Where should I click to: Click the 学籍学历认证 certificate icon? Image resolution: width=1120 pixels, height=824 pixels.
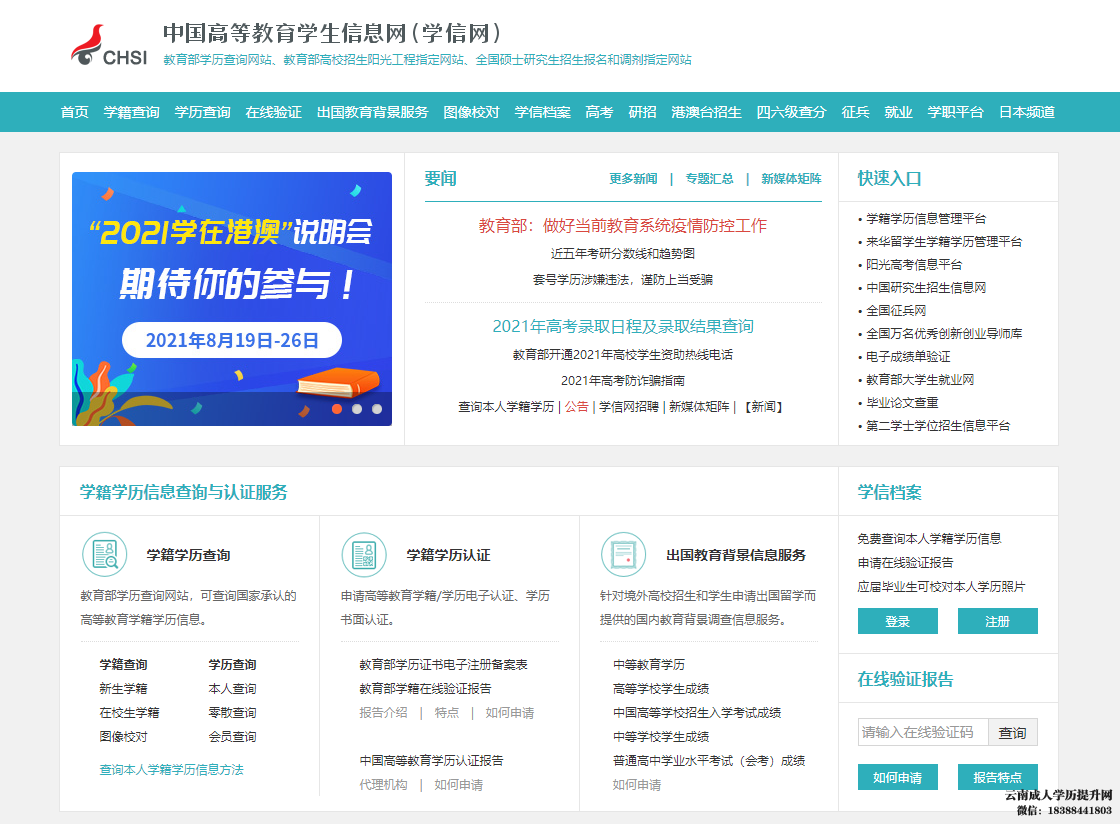[364, 554]
